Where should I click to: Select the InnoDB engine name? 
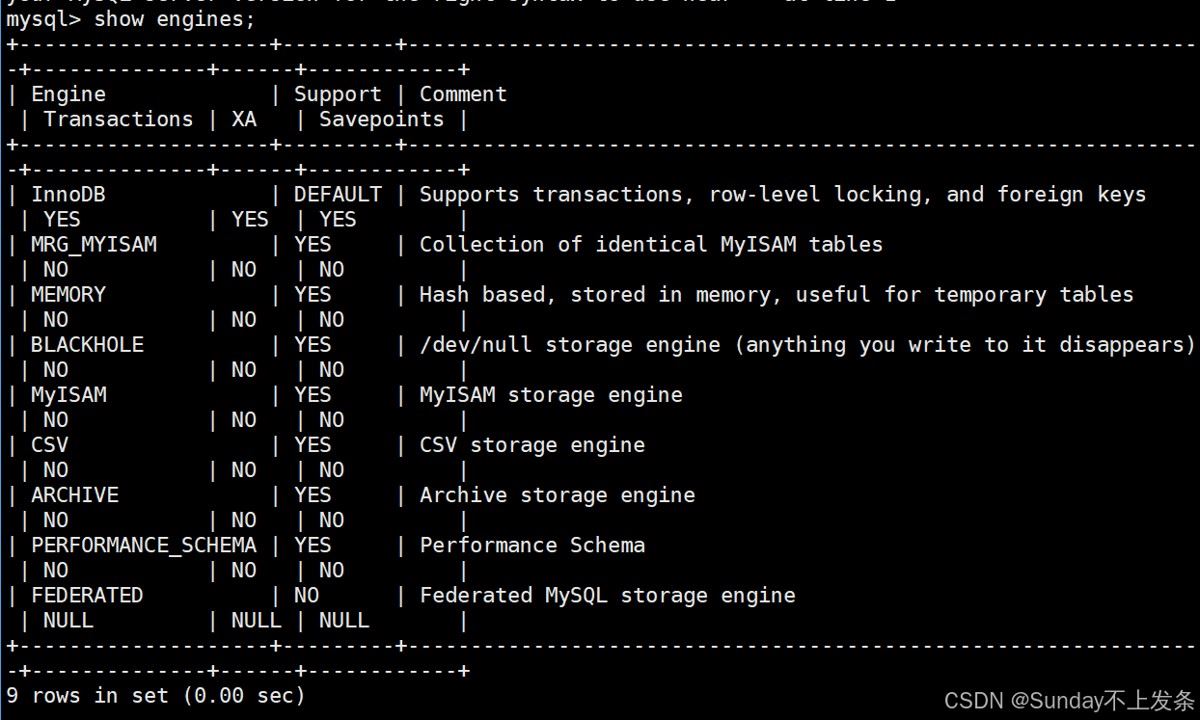(x=68, y=194)
